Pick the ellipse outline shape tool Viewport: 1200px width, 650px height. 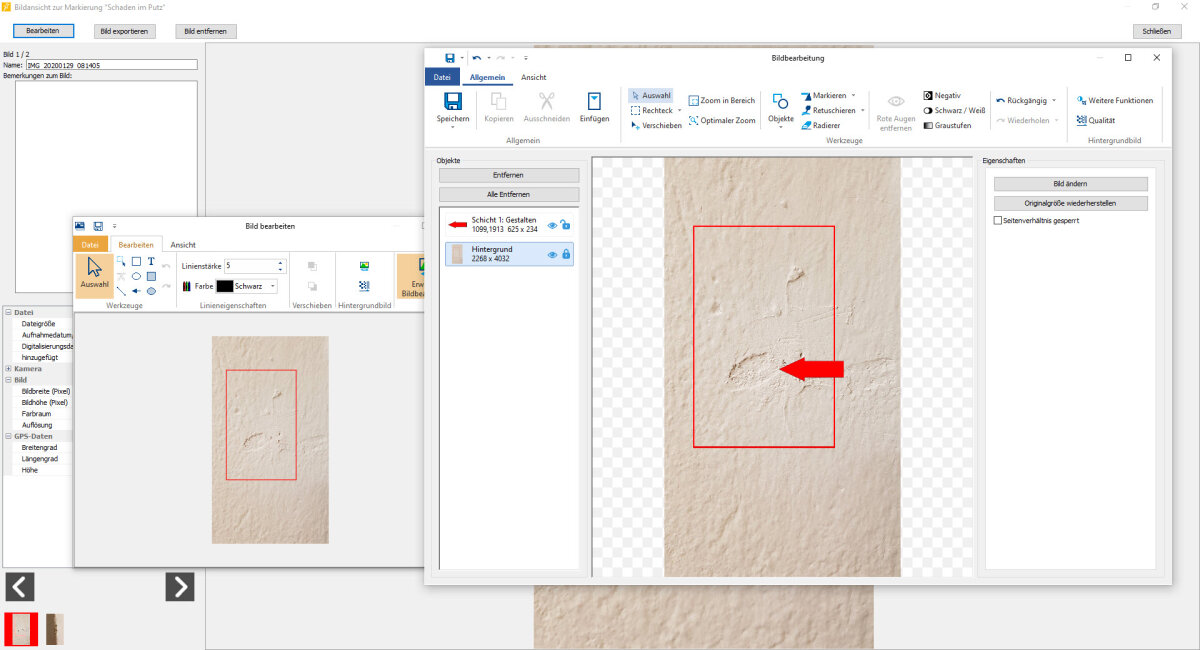[x=136, y=276]
